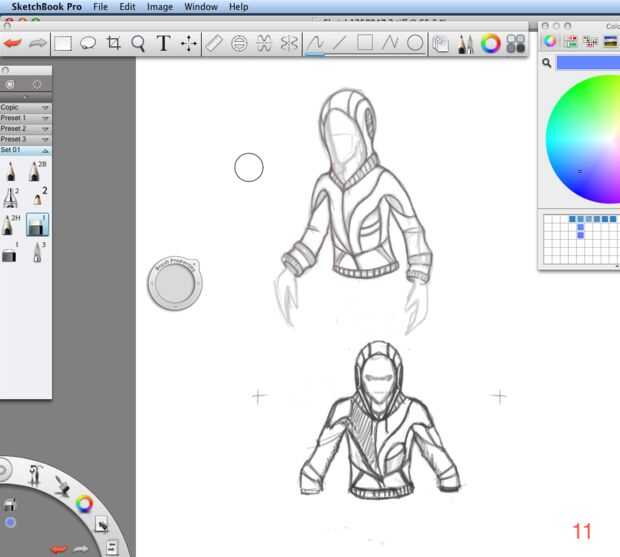The width and height of the screenshot is (620, 557).
Task: Select the Oval shape style
Action: [x=415, y=43]
